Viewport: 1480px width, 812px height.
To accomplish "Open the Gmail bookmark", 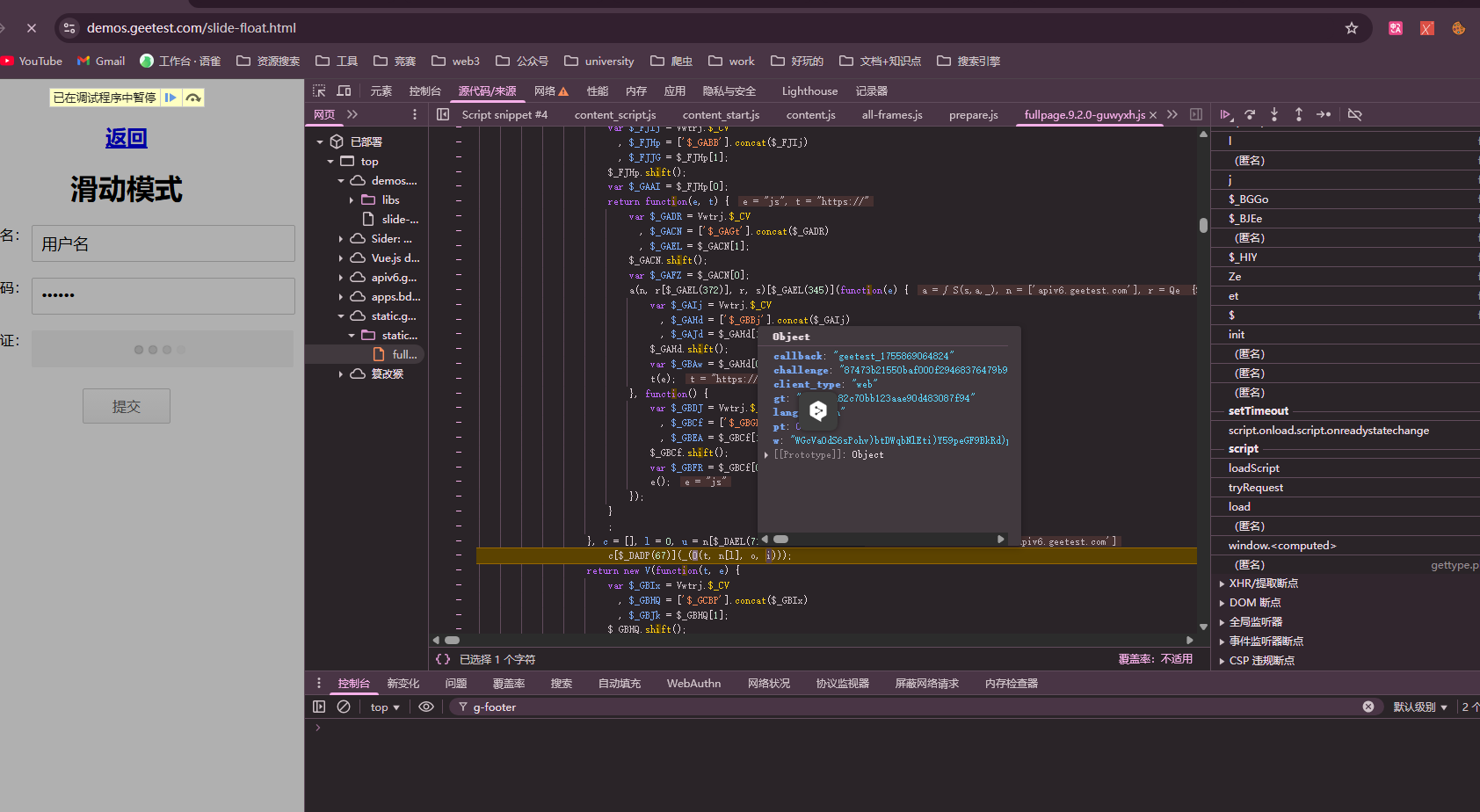I will pyautogui.click(x=101, y=61).
